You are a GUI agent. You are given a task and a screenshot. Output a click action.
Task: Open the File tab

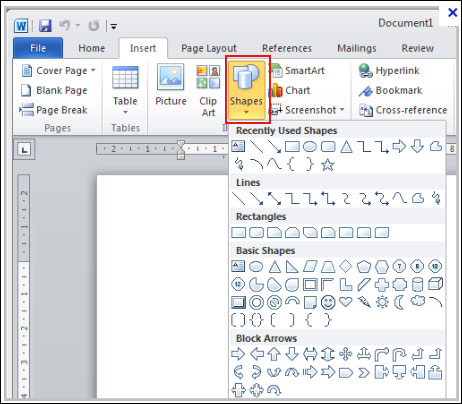(x=38, y=48)
